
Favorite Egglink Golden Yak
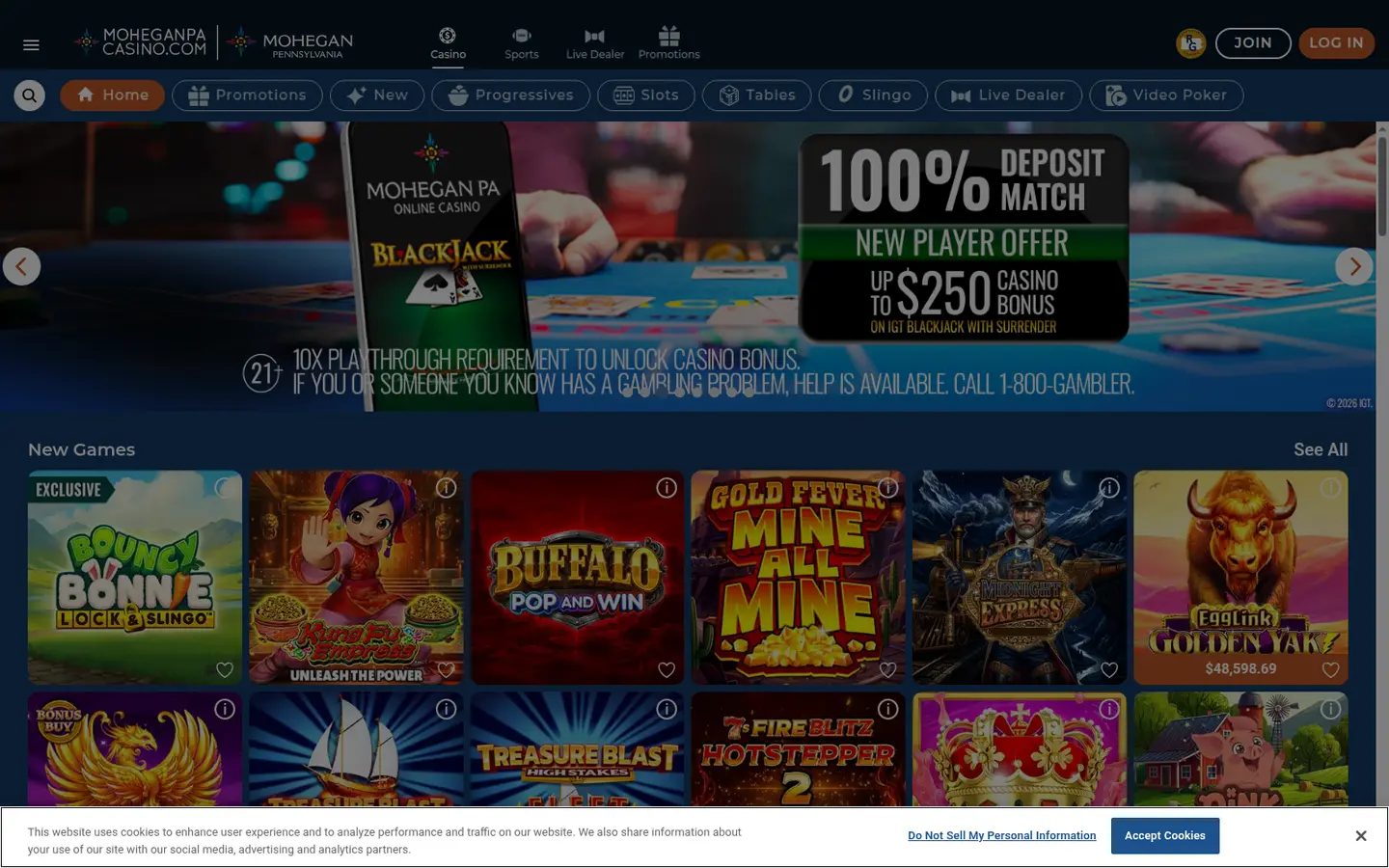[1330, 669]
